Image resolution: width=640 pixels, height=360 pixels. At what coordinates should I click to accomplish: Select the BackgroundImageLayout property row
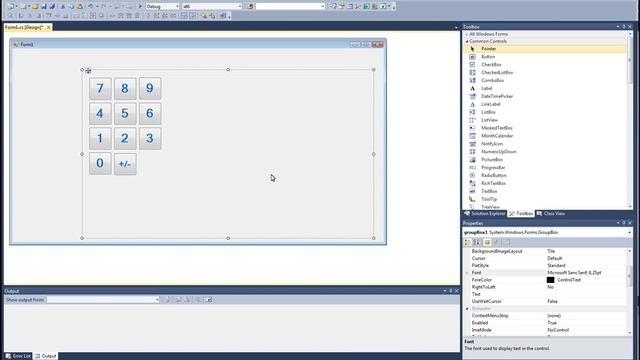tap(546, 251)
